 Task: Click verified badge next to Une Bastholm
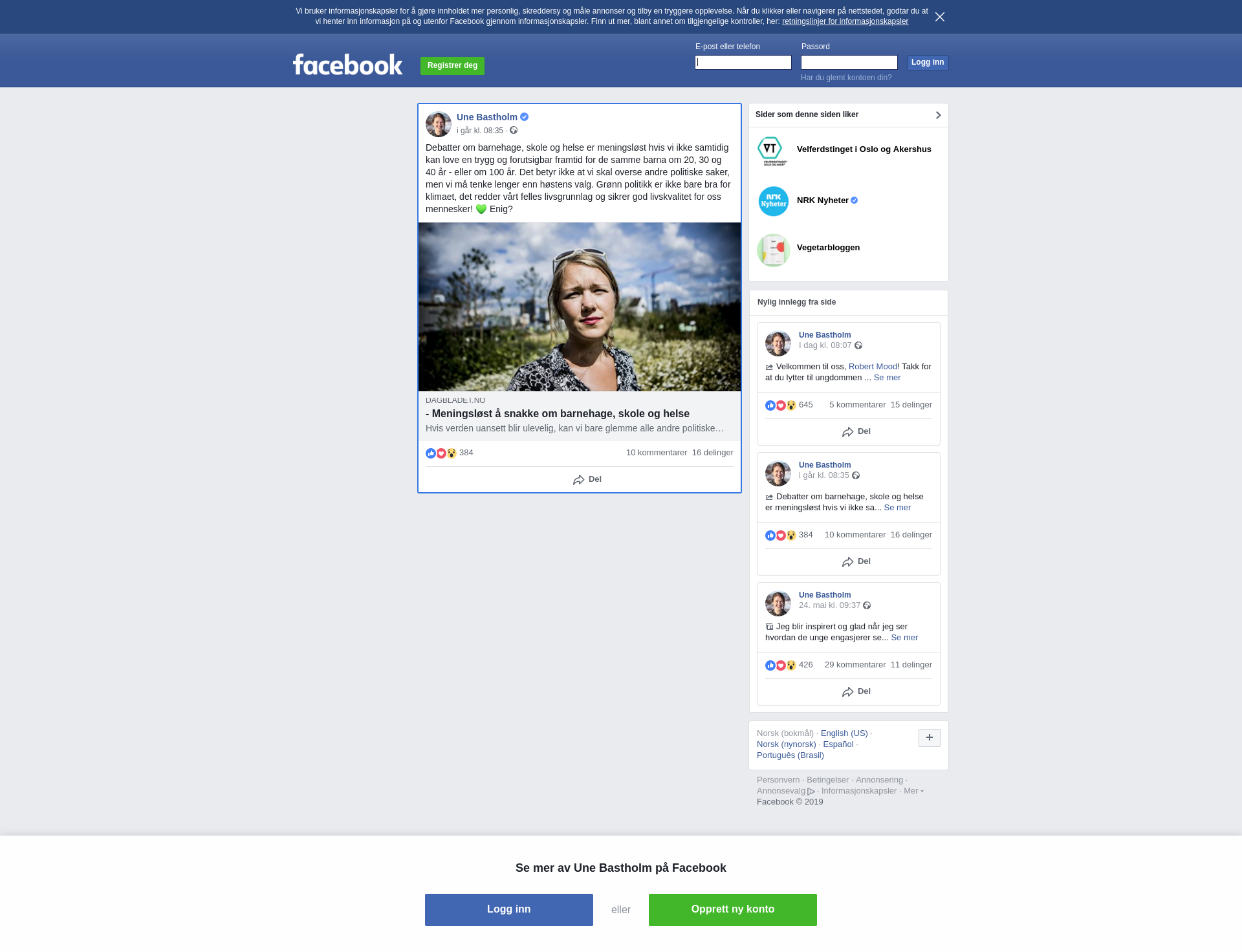pos(525,117)
